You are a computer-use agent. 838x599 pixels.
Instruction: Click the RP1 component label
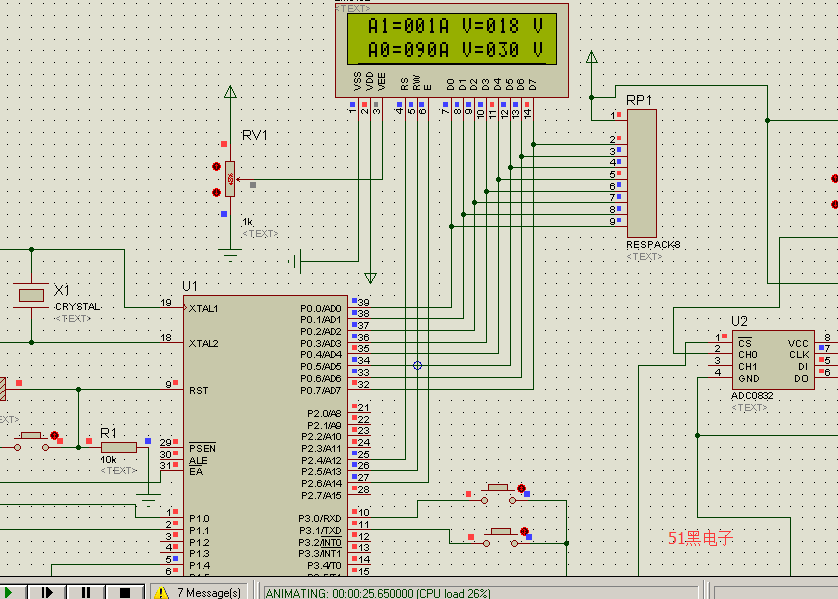[639, 100]
